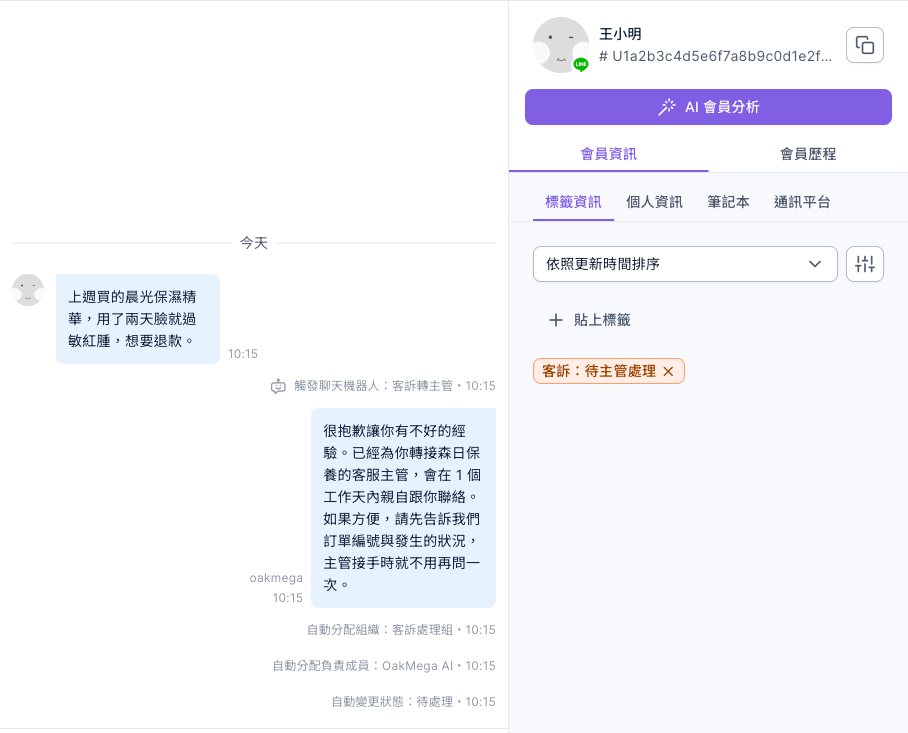Switch to 會員資訊 tab
Screen dimensions: 908x733
tap(608, 154)
